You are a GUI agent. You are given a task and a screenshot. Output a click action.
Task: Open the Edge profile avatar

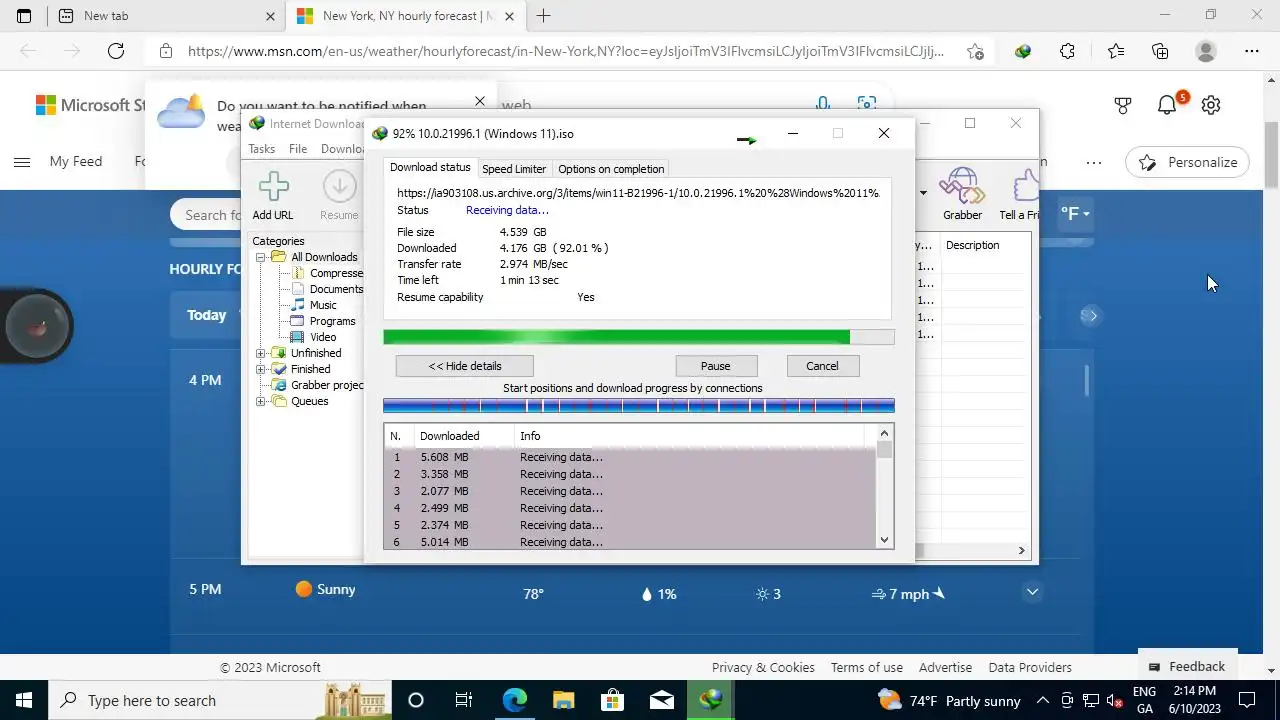pos(1206,51)
